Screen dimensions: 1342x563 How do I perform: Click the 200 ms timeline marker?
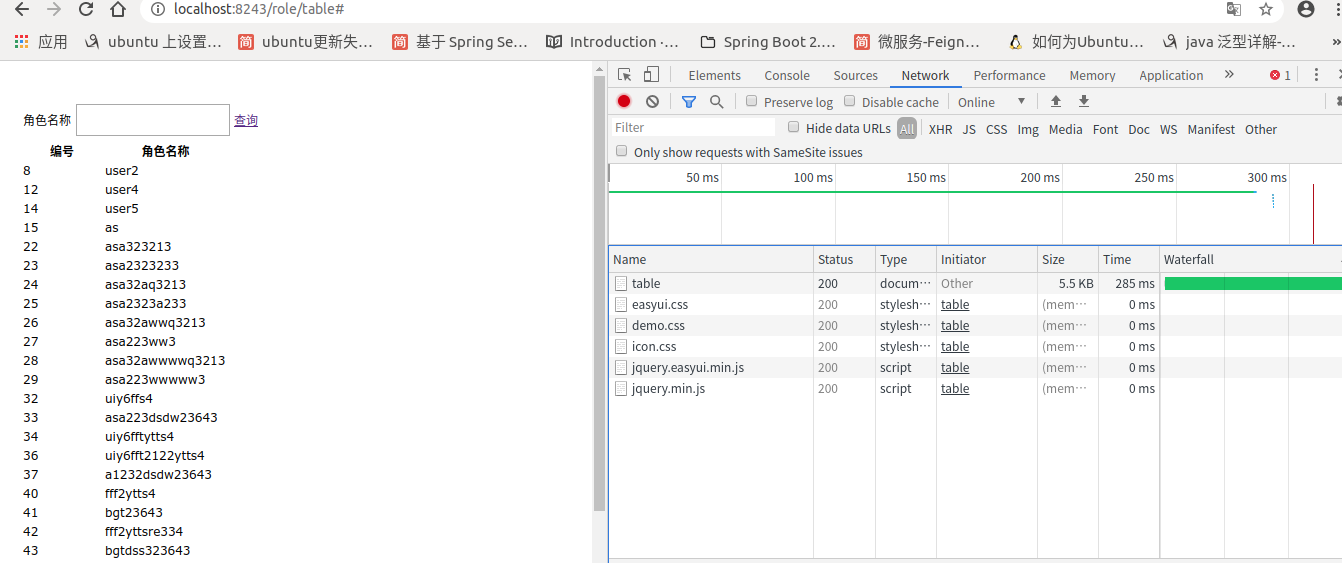point(1039,177)
